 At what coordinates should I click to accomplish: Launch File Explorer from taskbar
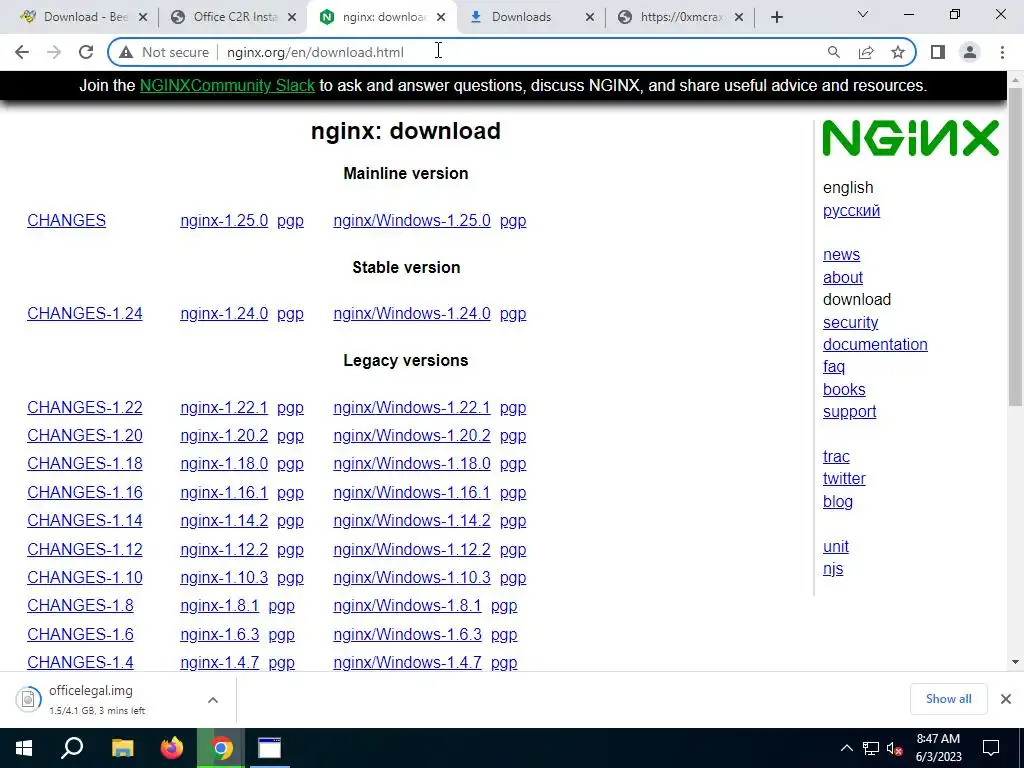tap(122, 748)
